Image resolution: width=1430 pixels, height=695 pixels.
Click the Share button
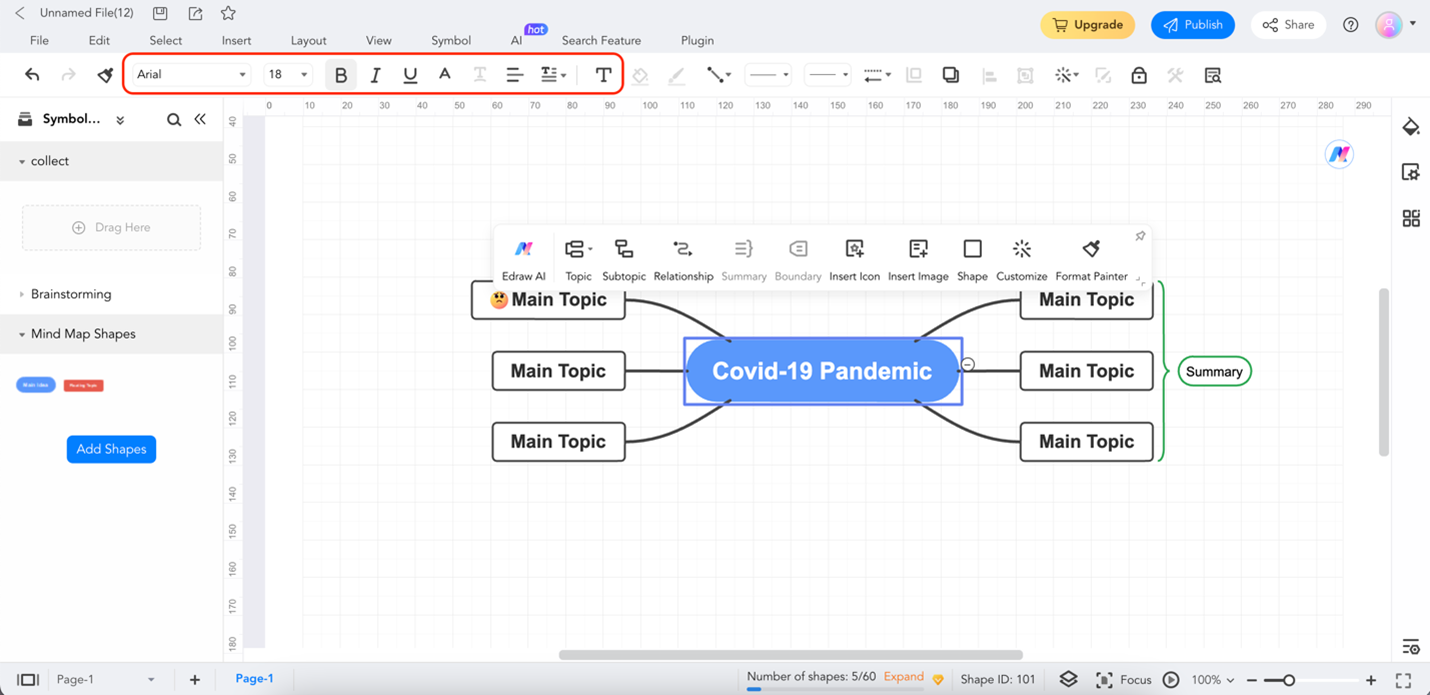tap(1288, 25)
